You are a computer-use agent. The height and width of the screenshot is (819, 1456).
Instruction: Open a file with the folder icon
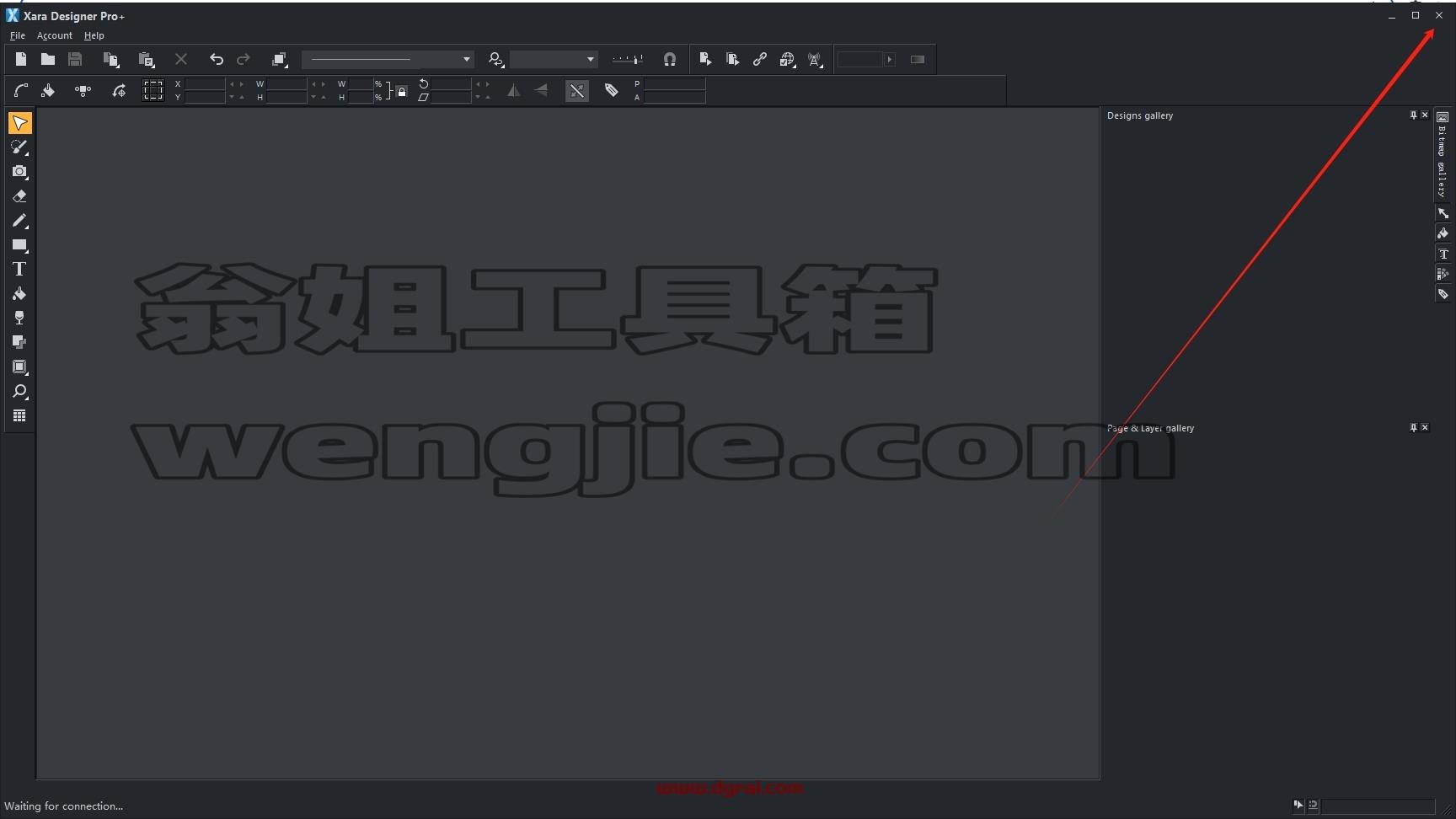pos(48,59)
